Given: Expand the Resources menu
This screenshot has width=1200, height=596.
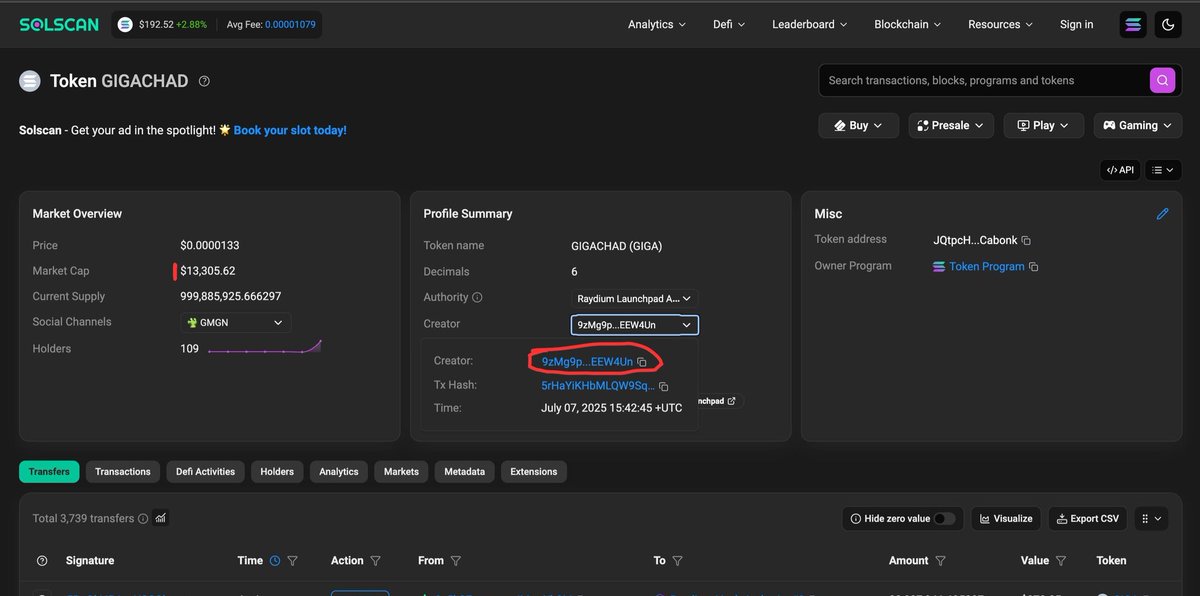Looking at the screenshot, I should pos(1001,25).
